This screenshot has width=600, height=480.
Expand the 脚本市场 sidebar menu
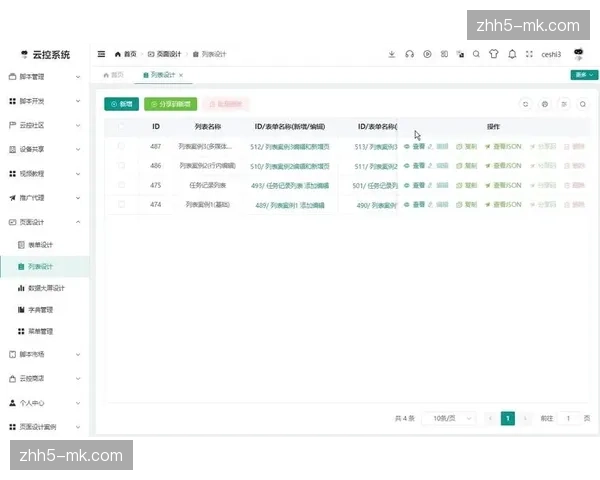pos(44,354)
